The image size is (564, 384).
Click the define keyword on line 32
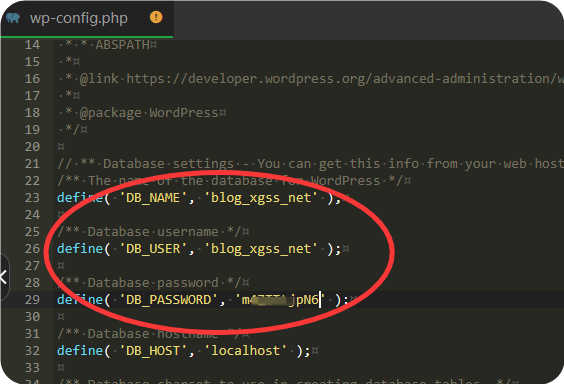(x=80, y=351)
